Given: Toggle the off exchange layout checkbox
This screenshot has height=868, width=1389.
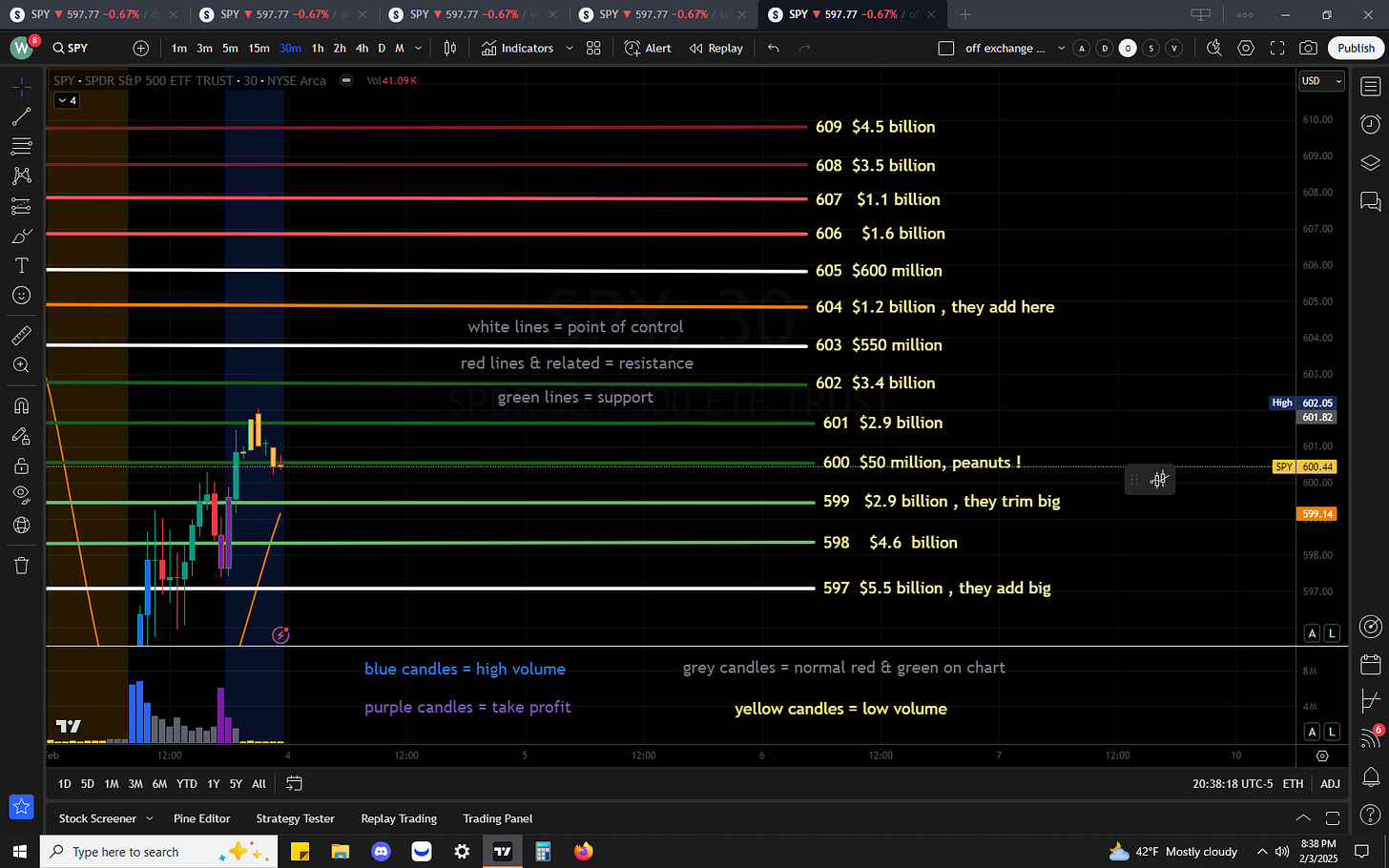Looking at the screenshot, I should coord(946,48).
